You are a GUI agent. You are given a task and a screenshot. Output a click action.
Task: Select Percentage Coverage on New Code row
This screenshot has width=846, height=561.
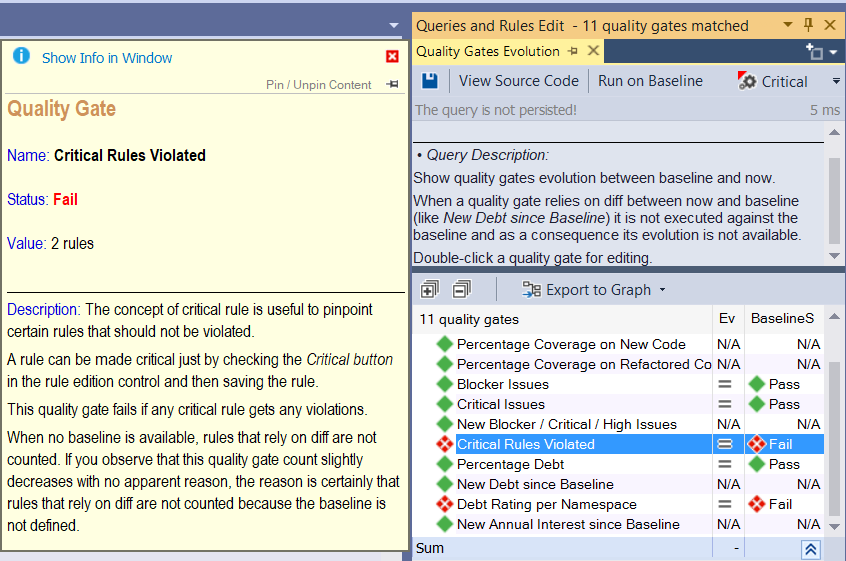(571, 344)
